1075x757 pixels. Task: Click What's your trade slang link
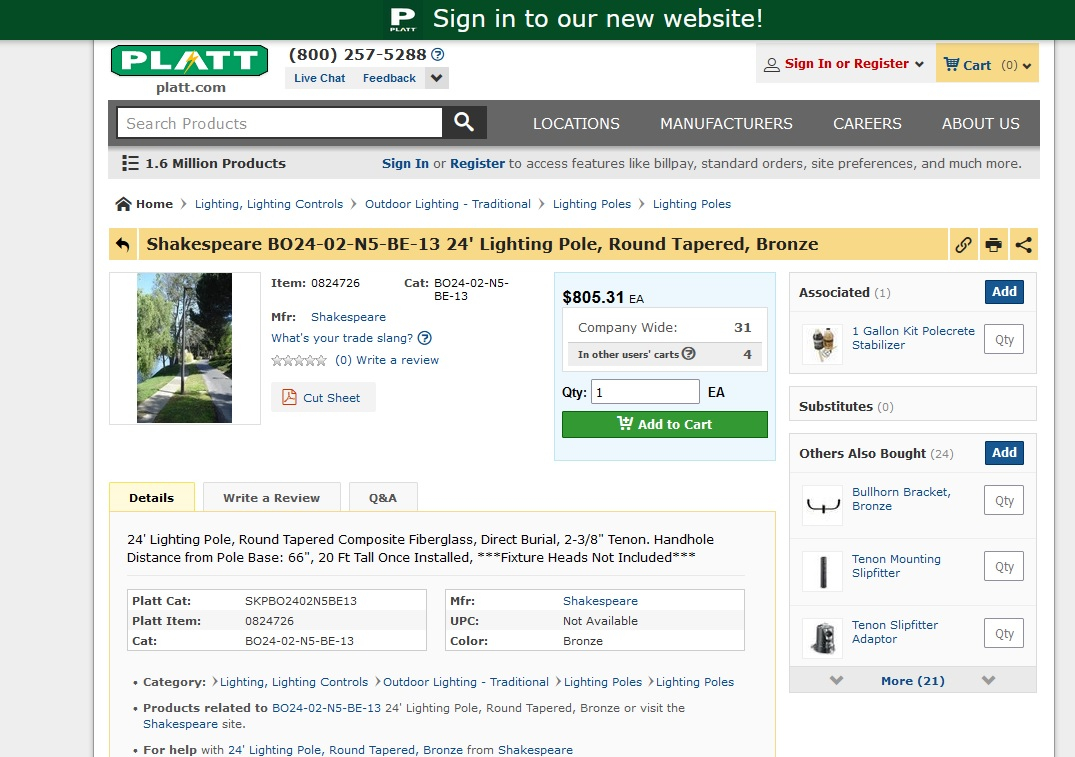pyautogui.click(x=342, y=338)
